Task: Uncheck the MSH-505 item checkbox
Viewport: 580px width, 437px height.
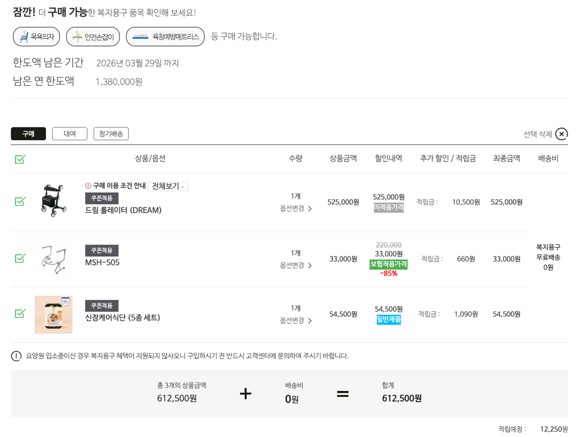Action: (x=20, y=258)
